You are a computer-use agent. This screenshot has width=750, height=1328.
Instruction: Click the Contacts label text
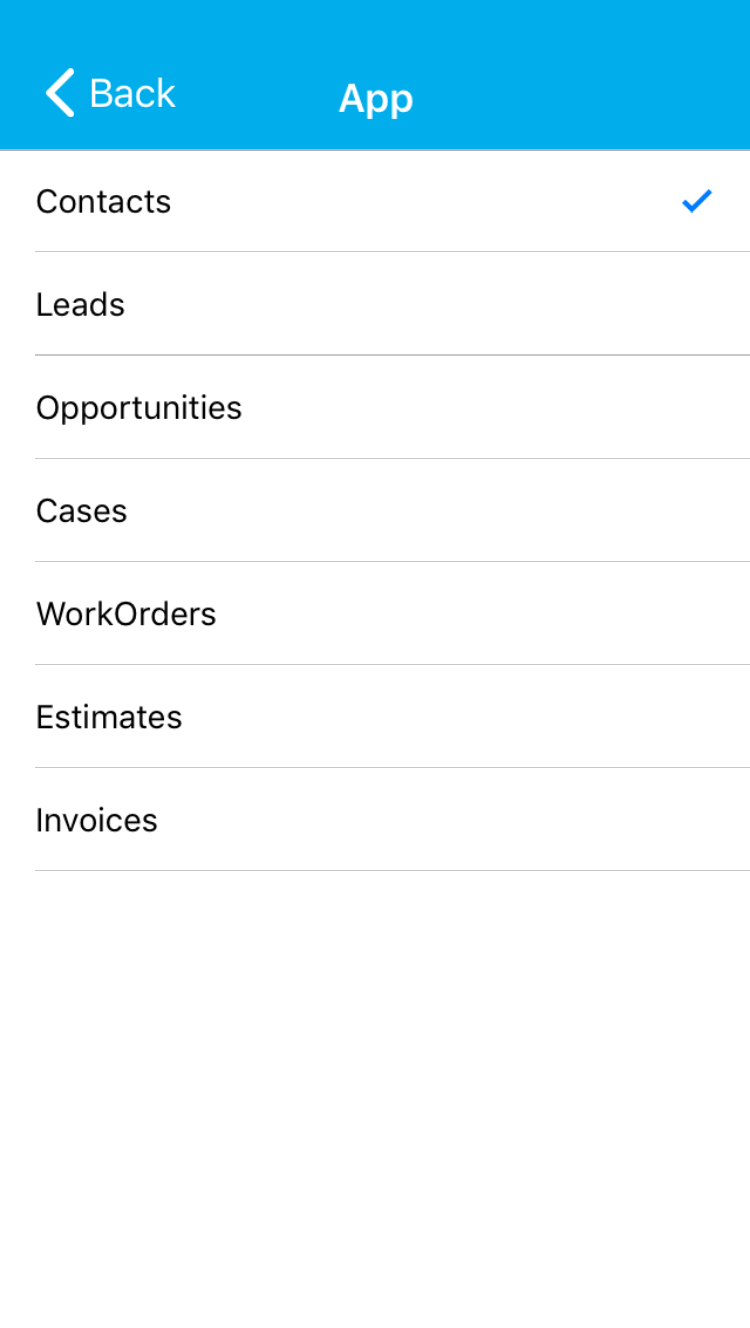pos(103,202)
